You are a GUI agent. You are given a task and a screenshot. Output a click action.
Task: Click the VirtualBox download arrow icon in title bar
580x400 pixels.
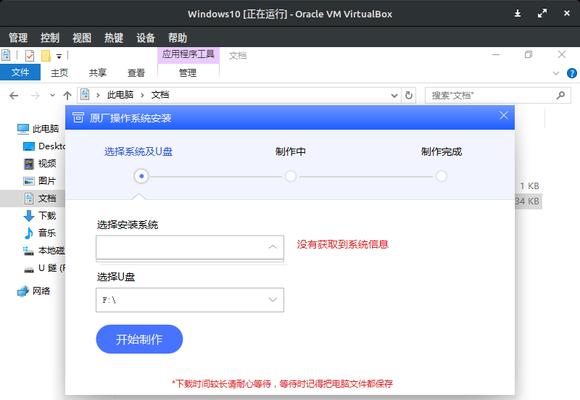[x=517, y=14]
